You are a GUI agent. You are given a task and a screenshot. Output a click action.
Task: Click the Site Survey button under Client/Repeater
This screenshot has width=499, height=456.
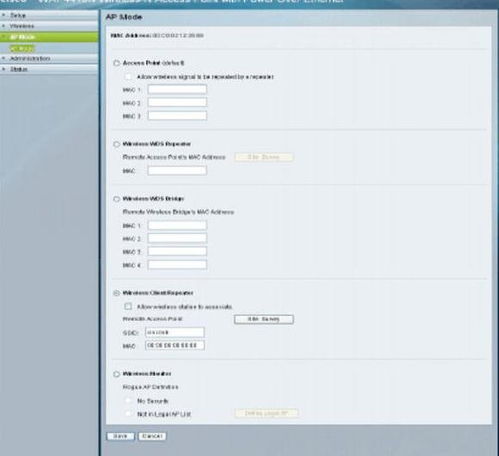click(x=264, y=319)
